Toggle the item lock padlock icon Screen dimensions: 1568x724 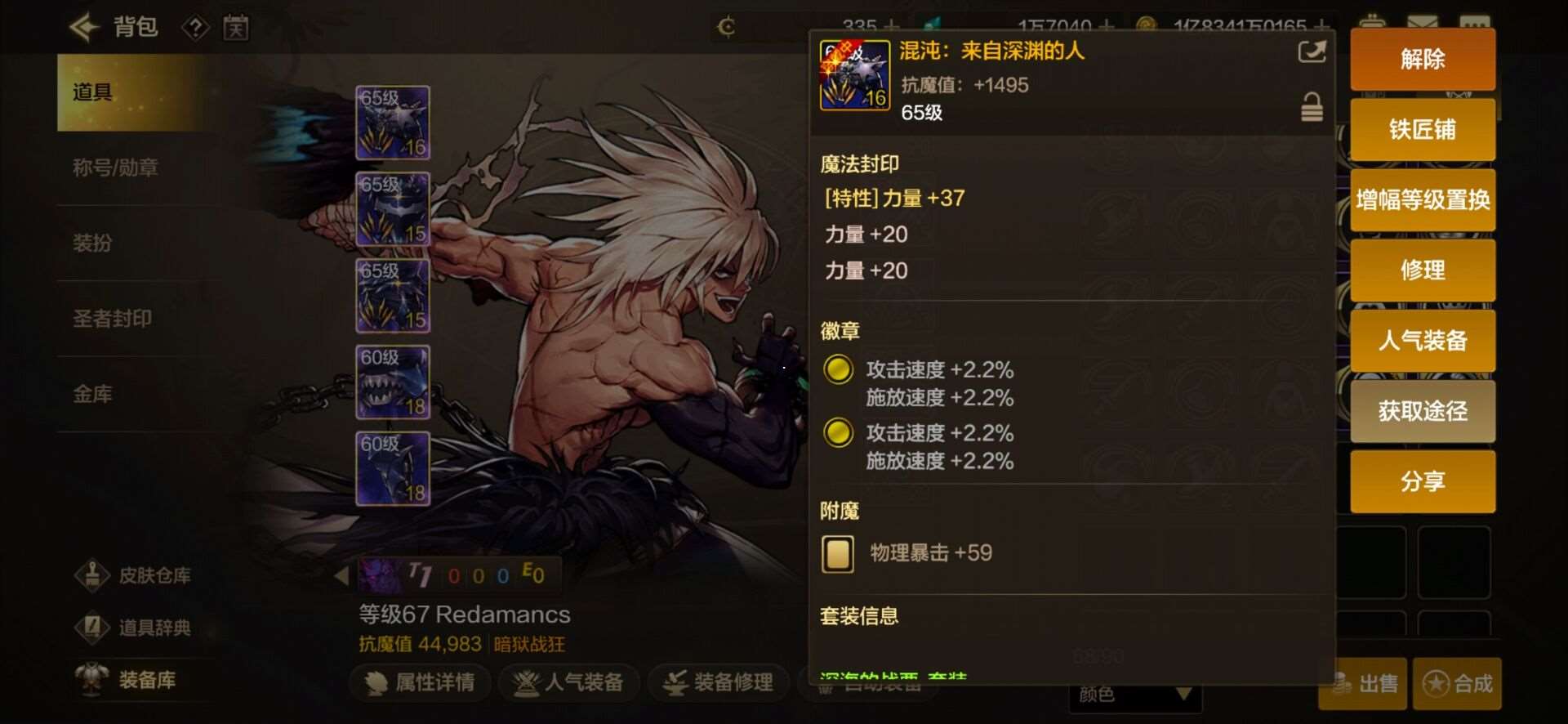coord(1312,107)
